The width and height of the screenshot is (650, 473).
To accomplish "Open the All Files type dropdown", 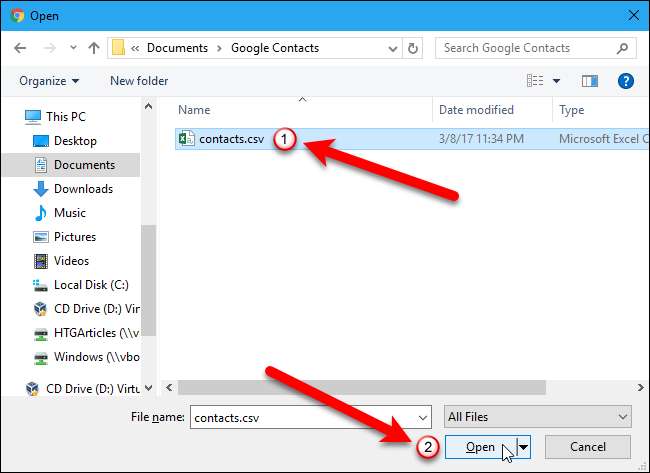I will click(538, 417).
